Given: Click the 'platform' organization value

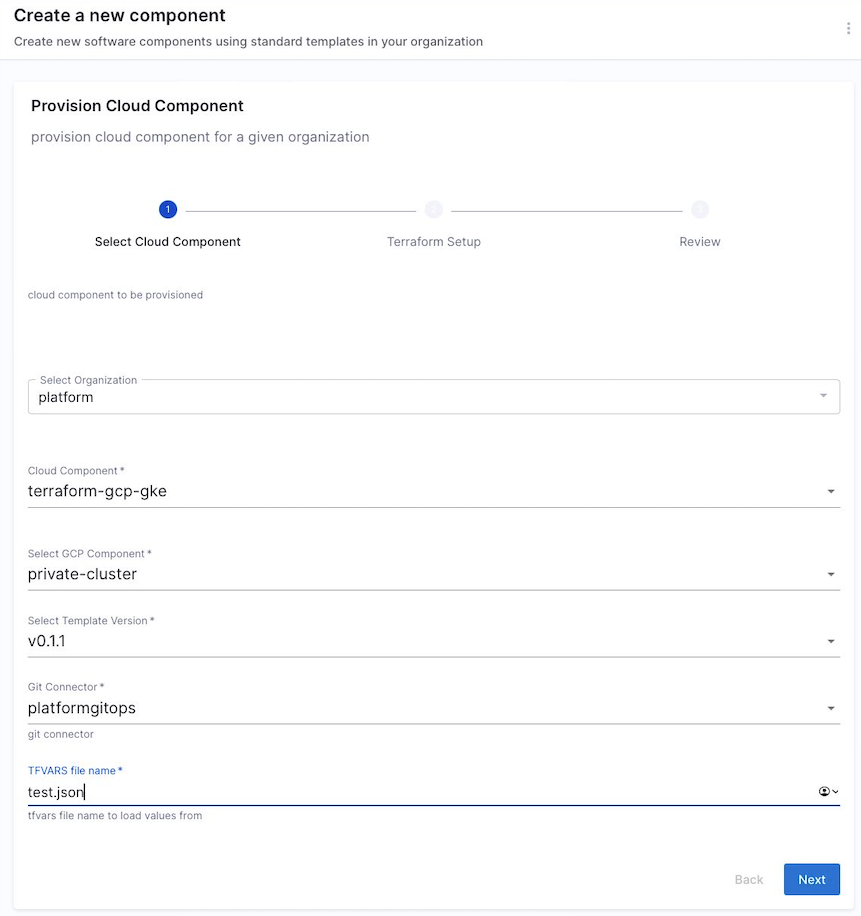Looking at the screenshot, I should click(x=65, y=397).
